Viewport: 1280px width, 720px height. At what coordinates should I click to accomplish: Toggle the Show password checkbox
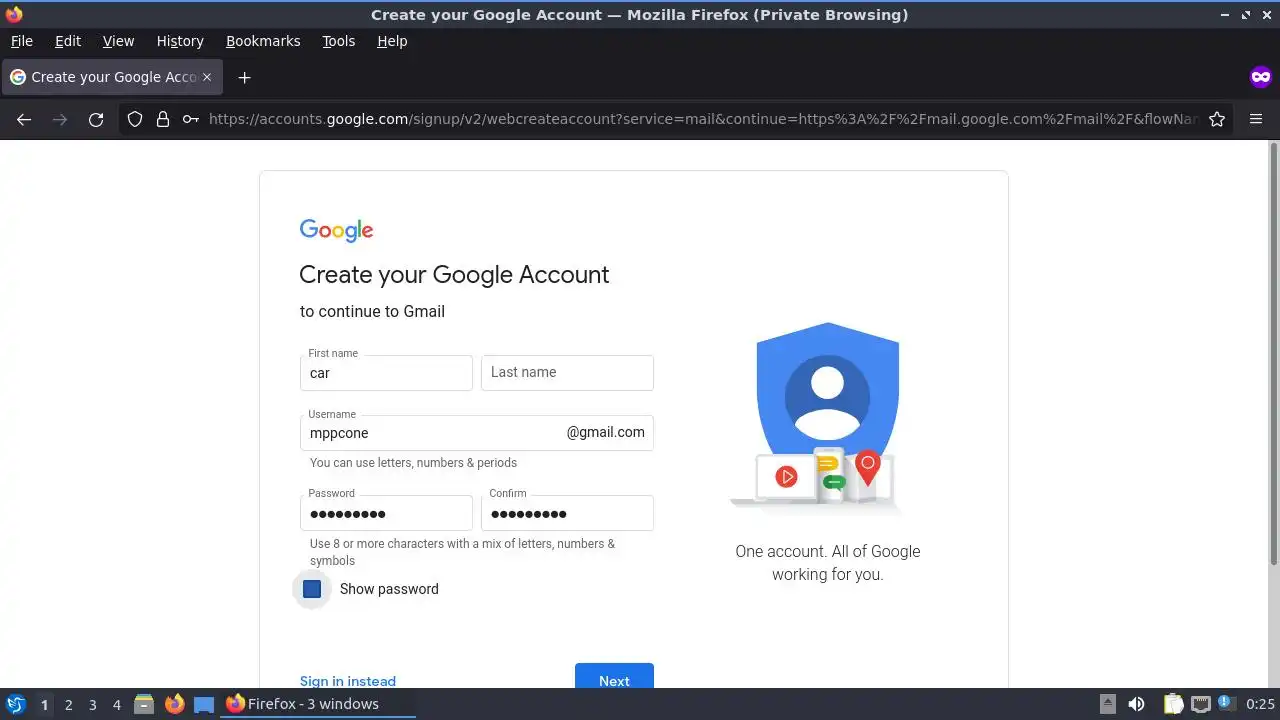coord(312,589)
